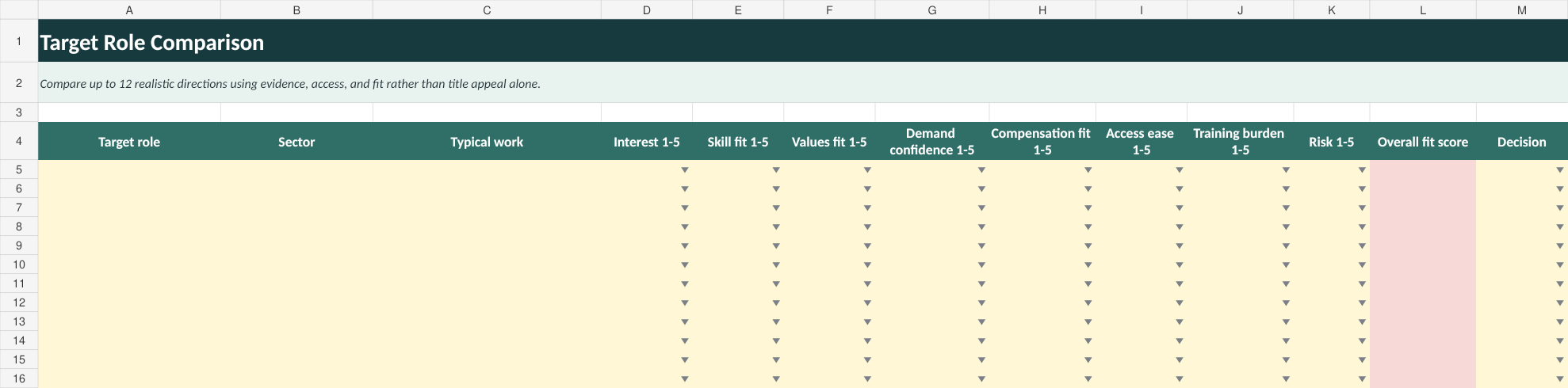
Task: Click the 'Access ease 1-5' header cell
Action: (1142, 142)
